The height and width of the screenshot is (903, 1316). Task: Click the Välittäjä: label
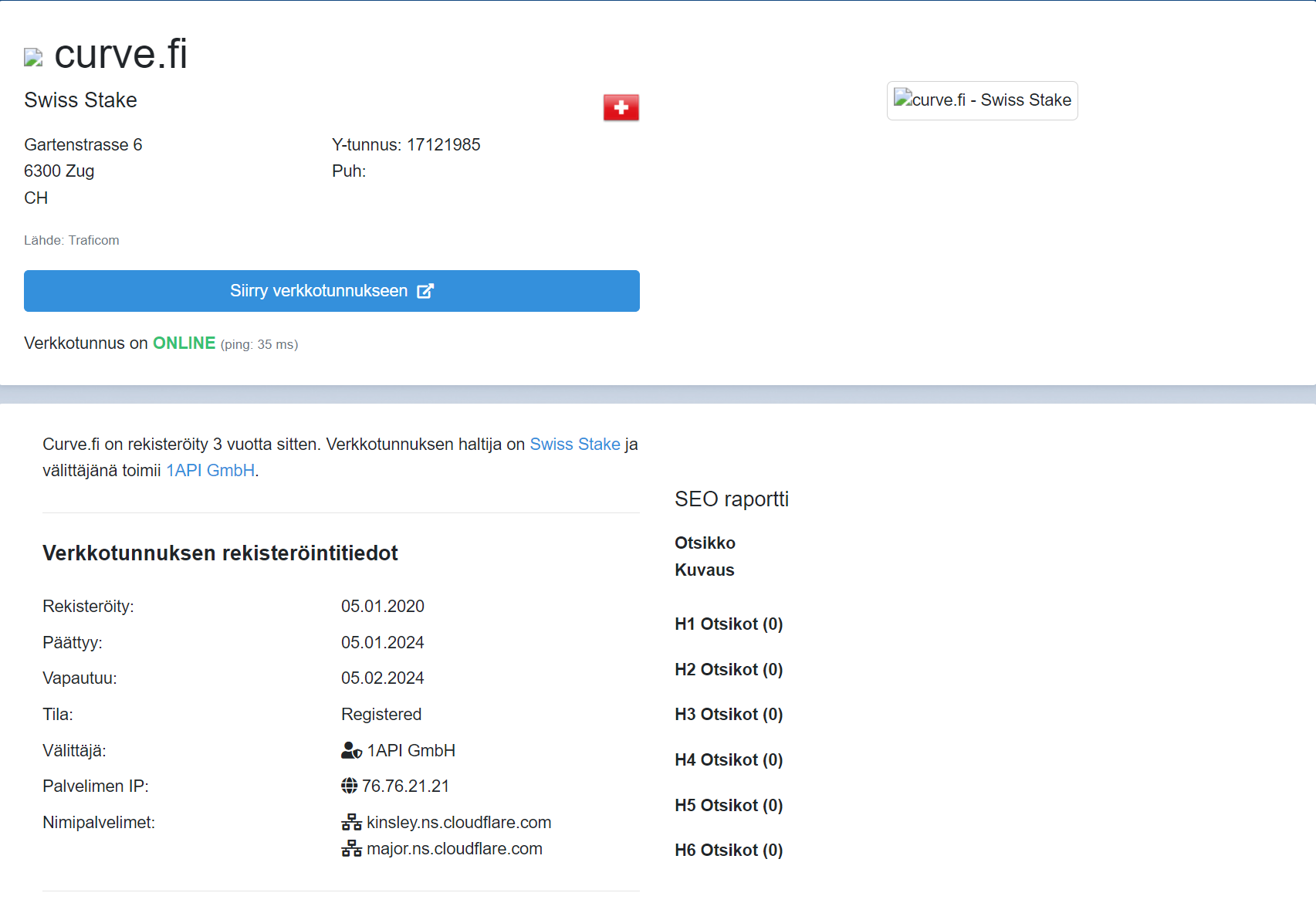(x=74, y=750)
